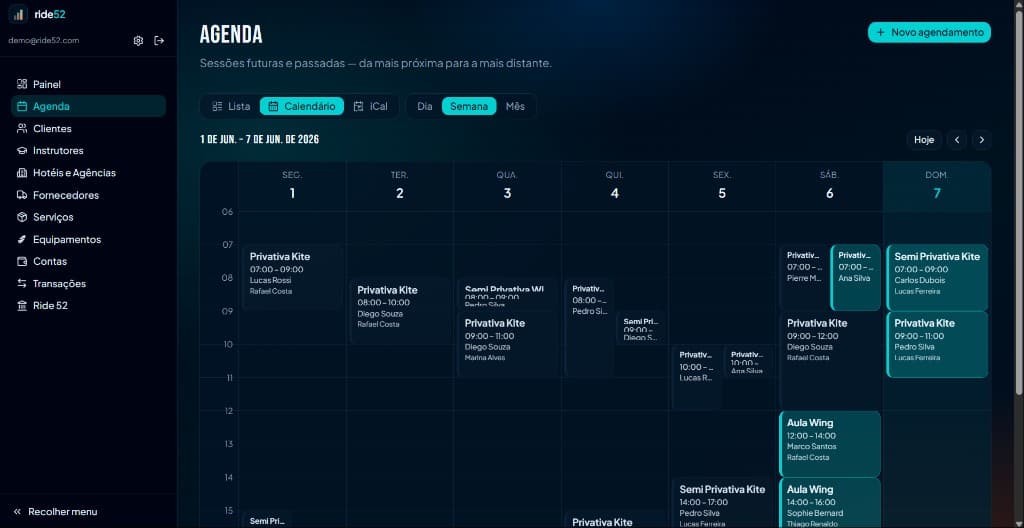Image resolution: width=1024 pixels, height=528 pixels.
Task: Click the logout icon
Action: pos(159,41)
